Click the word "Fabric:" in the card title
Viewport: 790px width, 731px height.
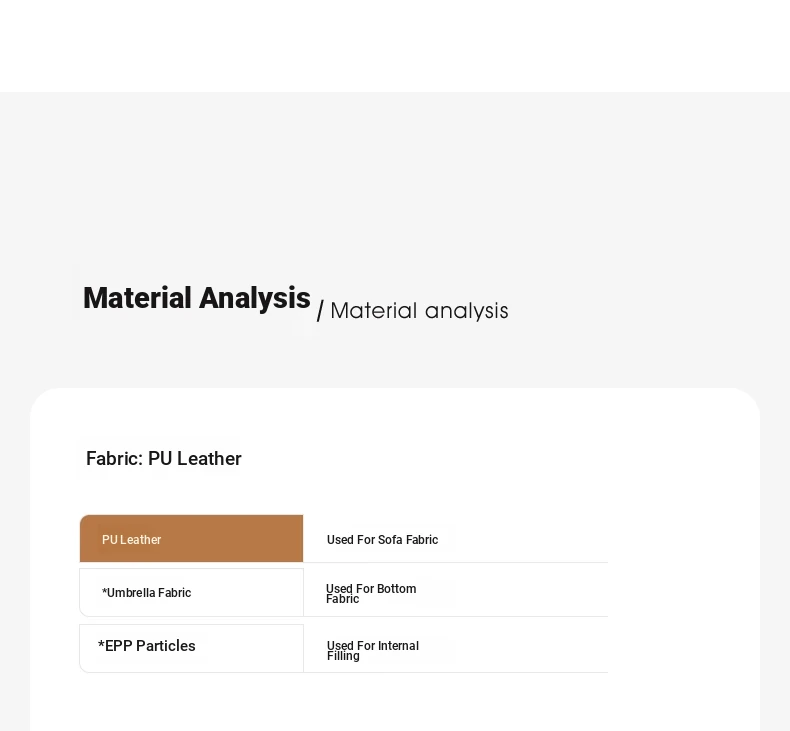tap(115, 459)
